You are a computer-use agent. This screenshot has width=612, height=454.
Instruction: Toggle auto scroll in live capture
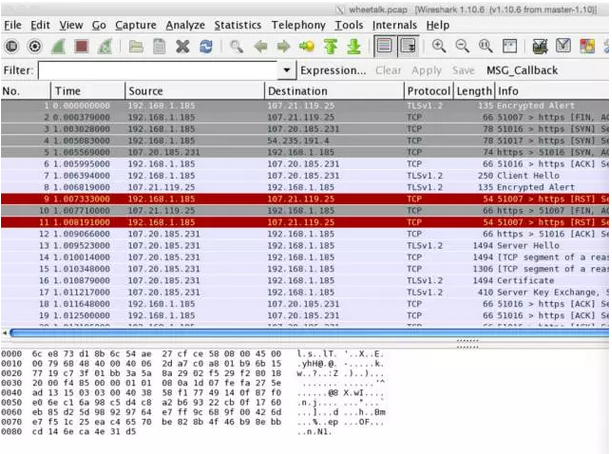point(408,46)
